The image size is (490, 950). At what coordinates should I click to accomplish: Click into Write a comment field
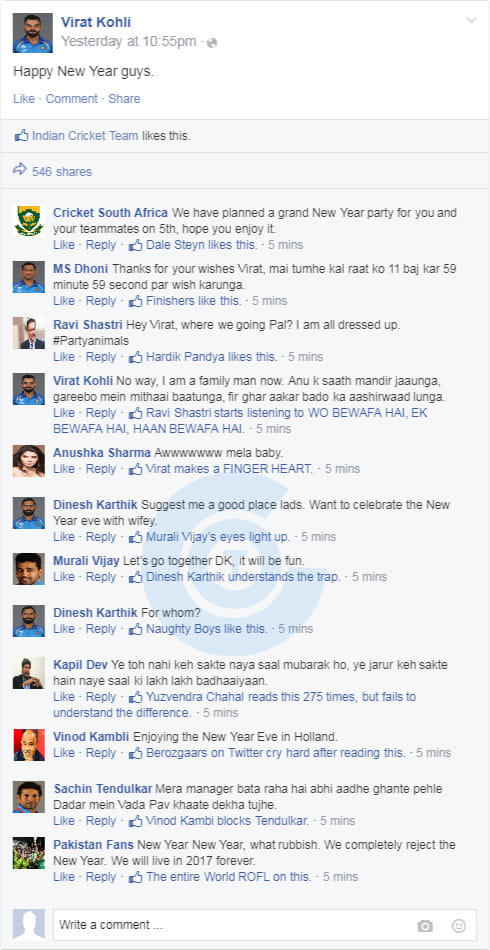click(265, 925)
